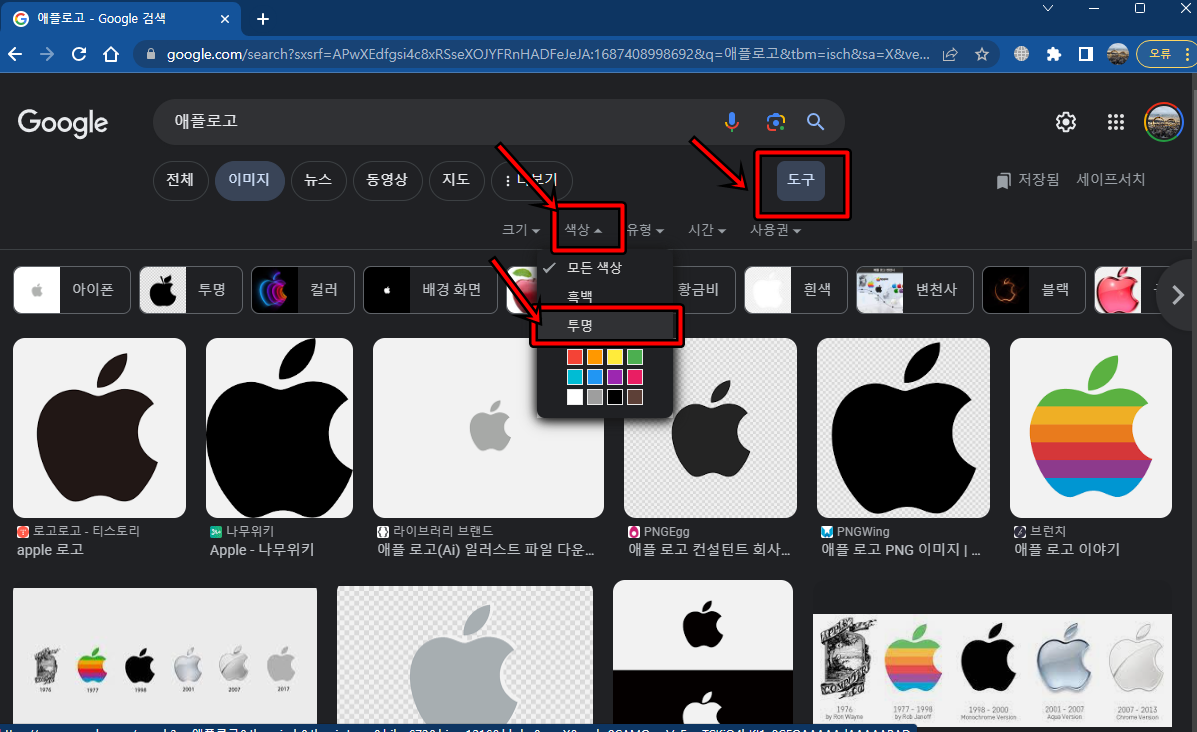Click the browser address bar URL
This screenshot has height=732, width=1197.
(x=548, y=54)
